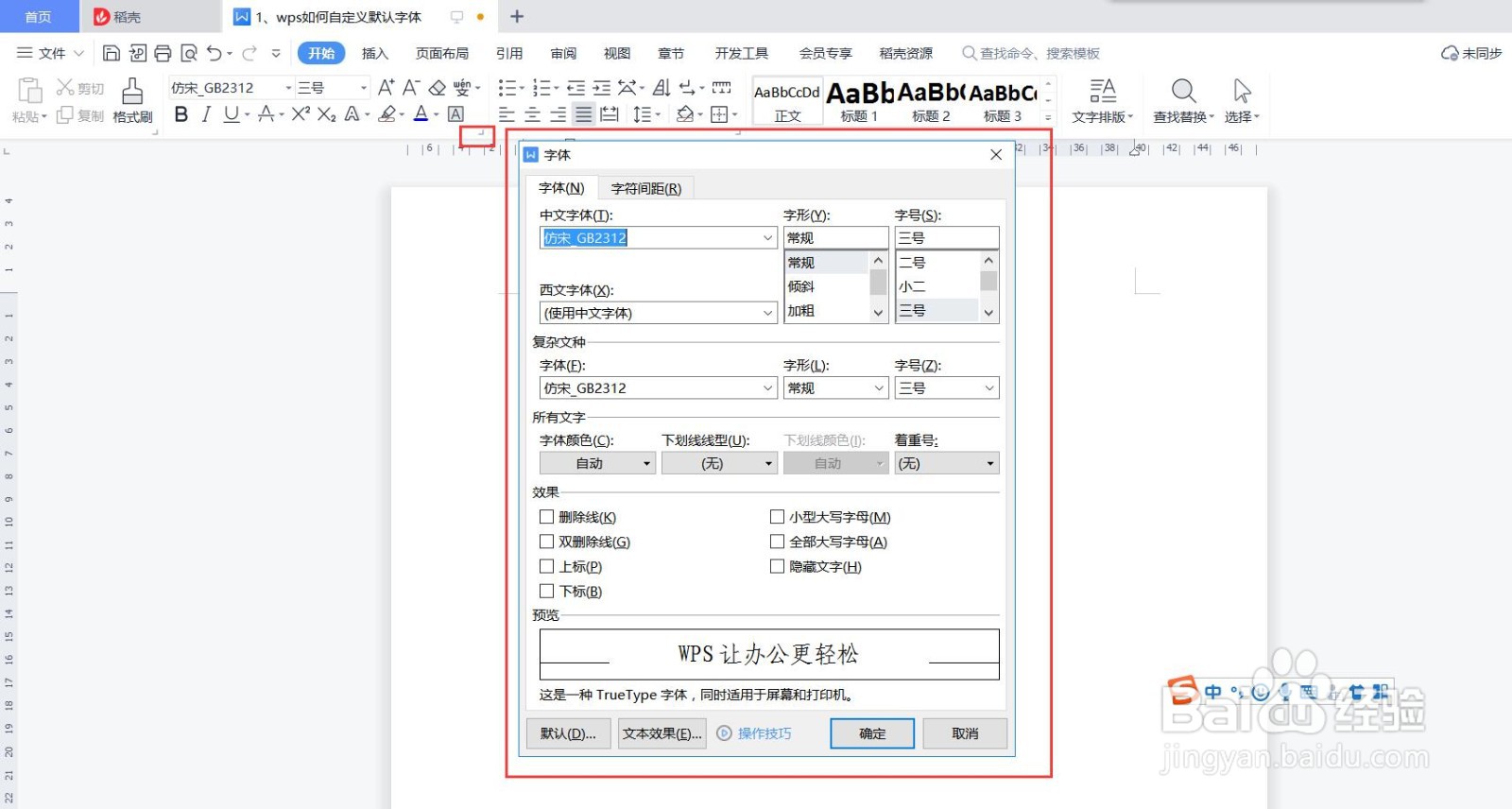The width and height of the screenshot is (1512, 809).
Task: Undo the last action
Action: coord(215,53)
